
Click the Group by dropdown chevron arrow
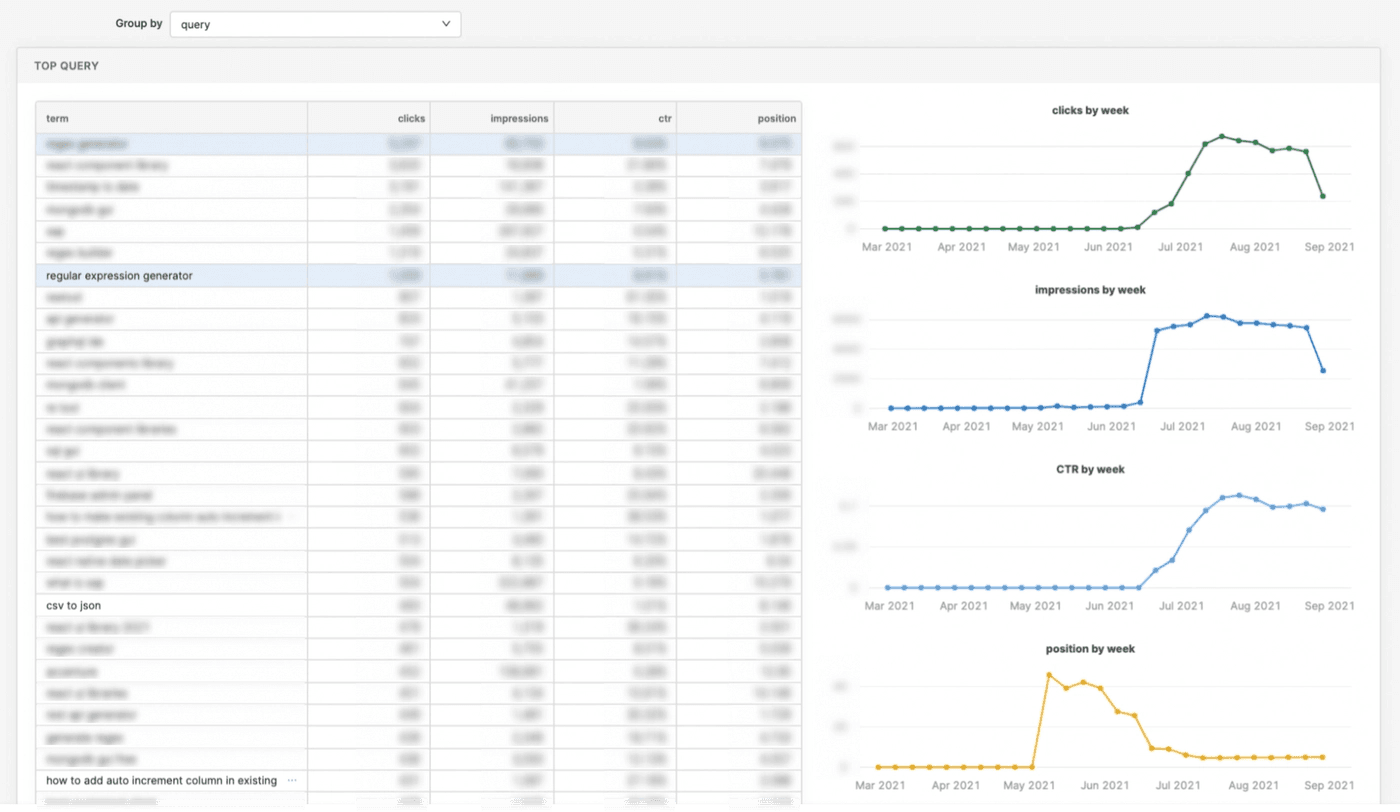[446, 23]
